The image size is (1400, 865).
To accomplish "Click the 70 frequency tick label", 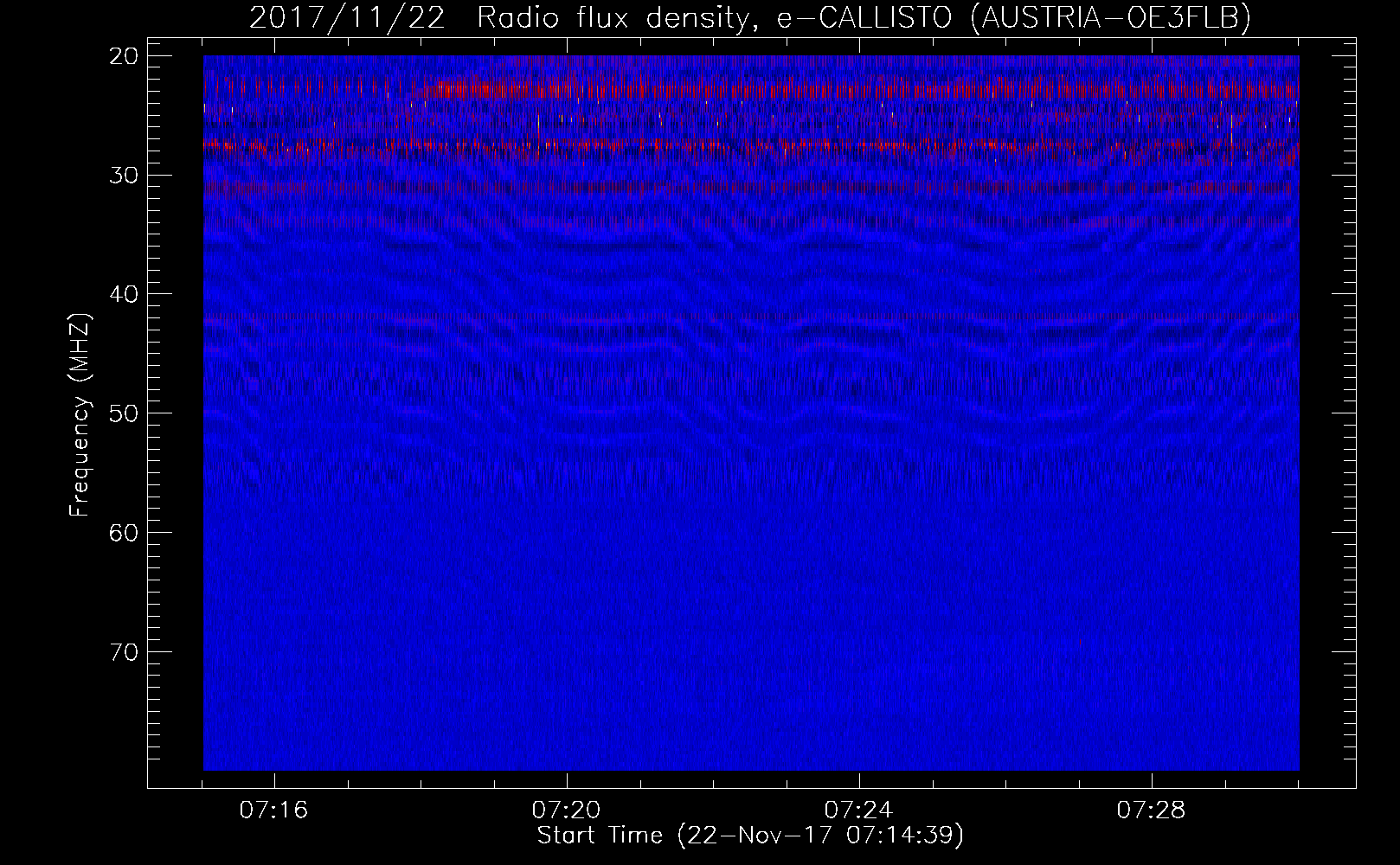I will pos(124,650).
